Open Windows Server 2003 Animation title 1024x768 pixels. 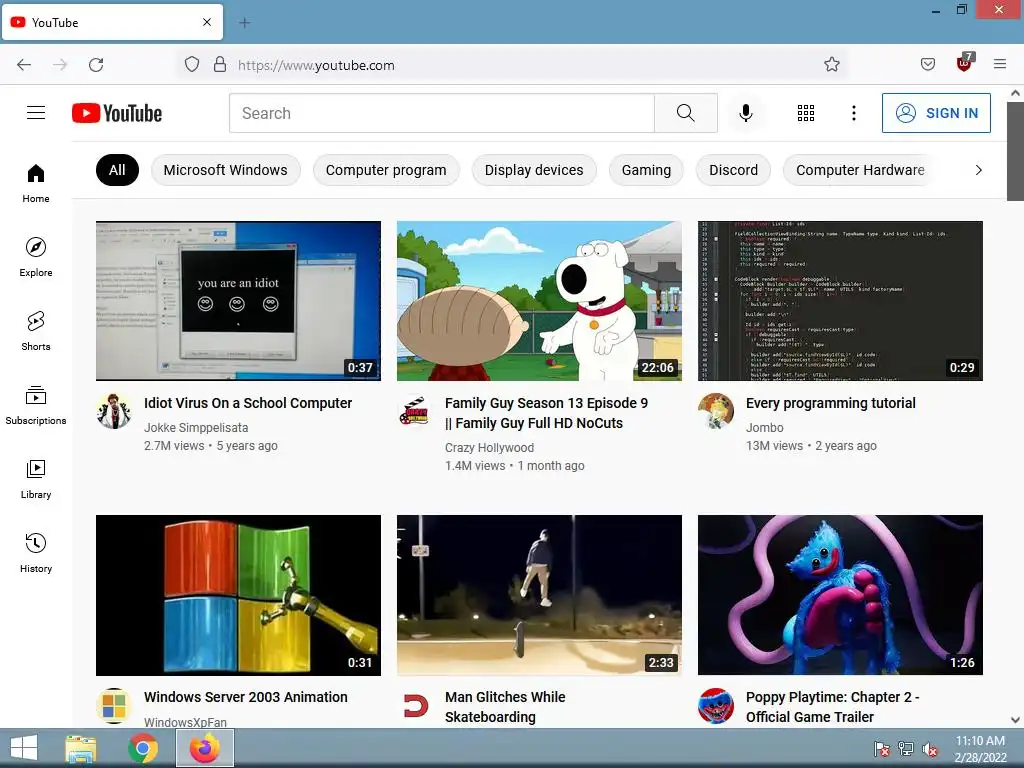(x=246, y=697)
